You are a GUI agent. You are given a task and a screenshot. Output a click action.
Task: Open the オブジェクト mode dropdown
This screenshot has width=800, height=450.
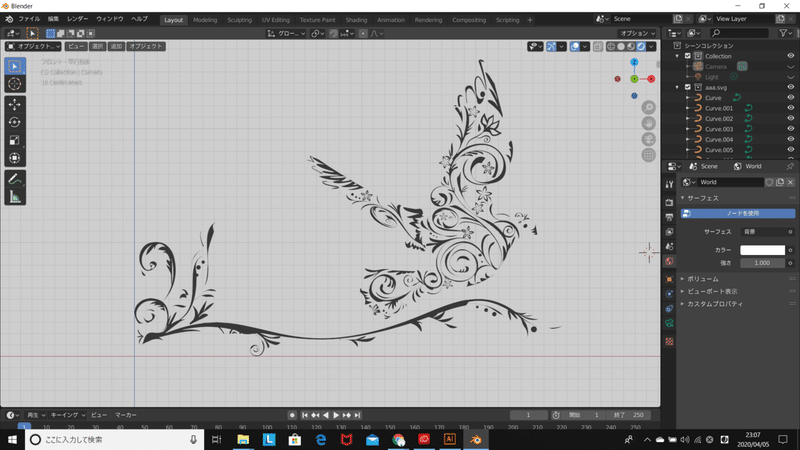tap(33, 46)
